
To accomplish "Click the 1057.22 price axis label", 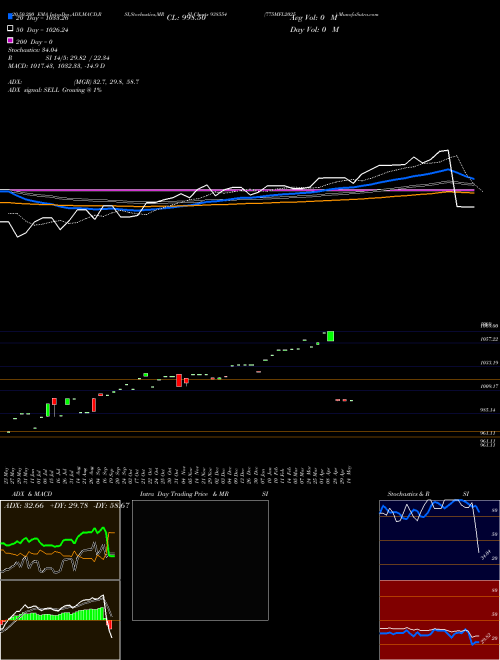I will (490, 339).
